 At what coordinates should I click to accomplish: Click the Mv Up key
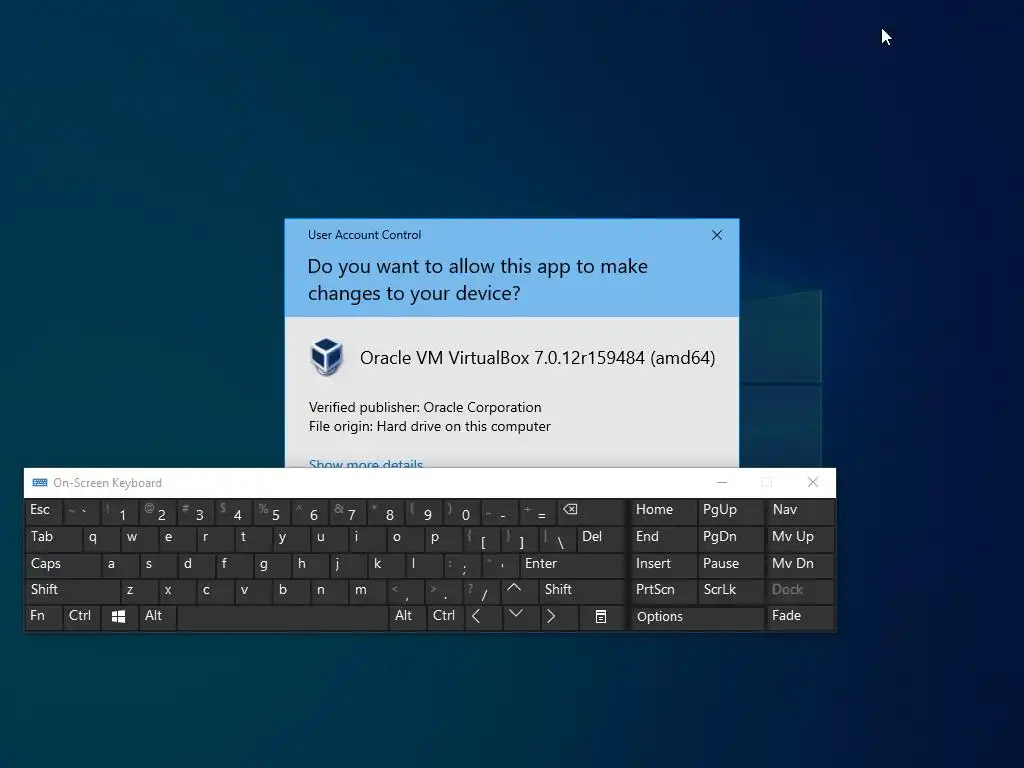click(x=800, y=538)
